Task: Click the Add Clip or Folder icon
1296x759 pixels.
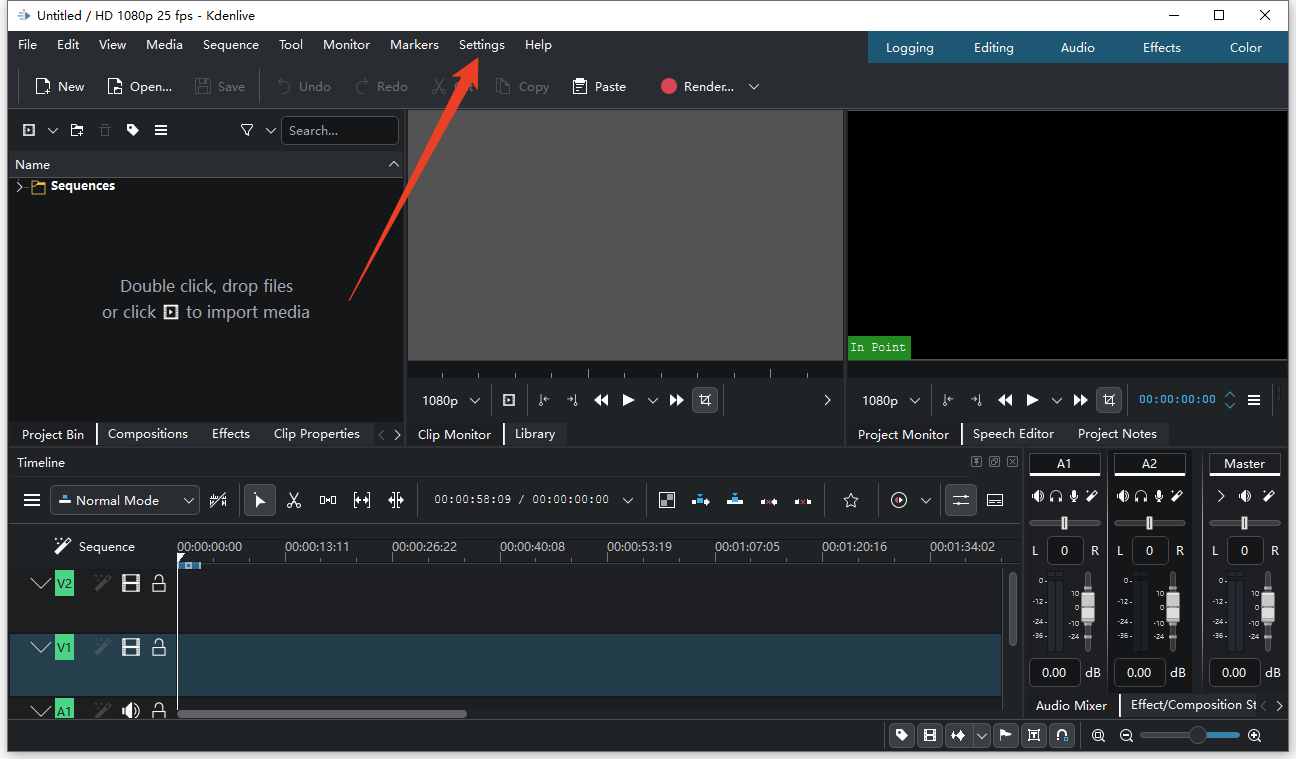Action: pos(29,130)
